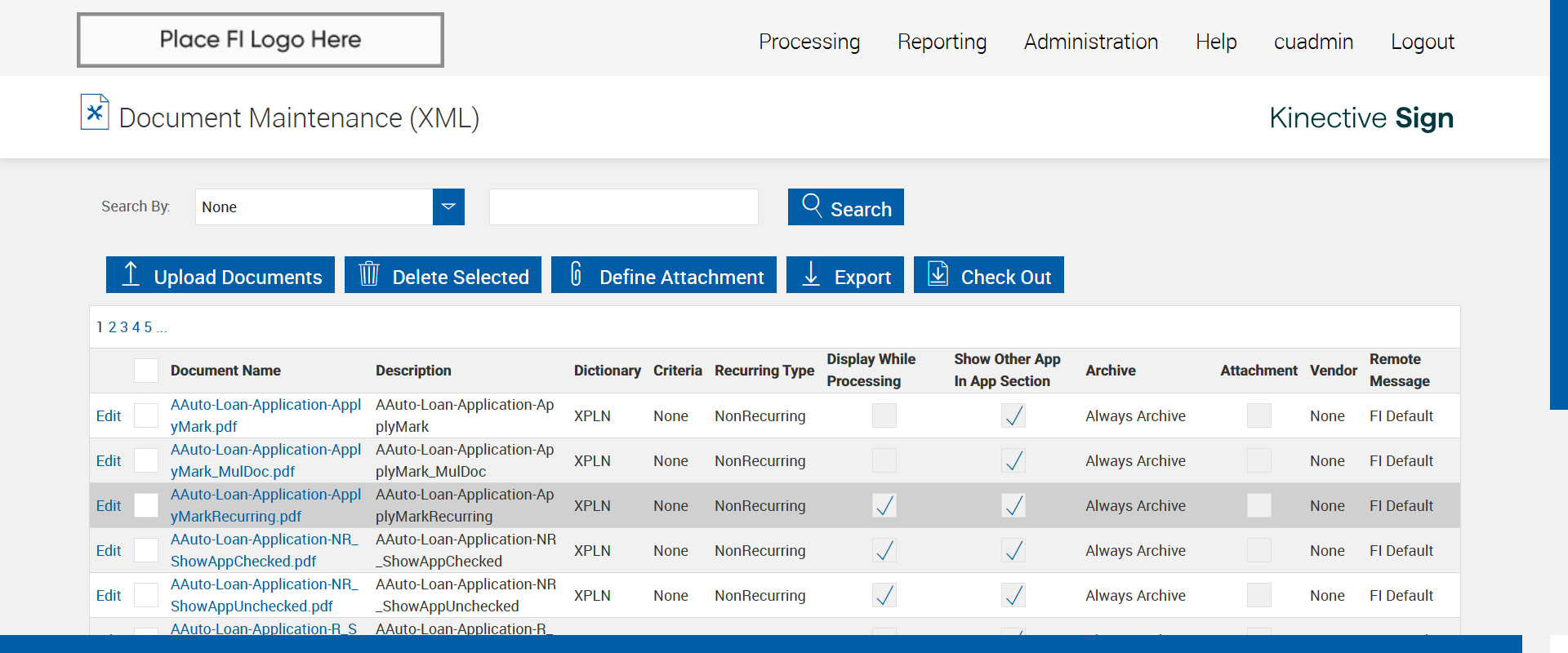Viewport: 1568px width, 653px height.
Task: Click the upload arrow icon for Upload Documents
Action: point(131,274)
